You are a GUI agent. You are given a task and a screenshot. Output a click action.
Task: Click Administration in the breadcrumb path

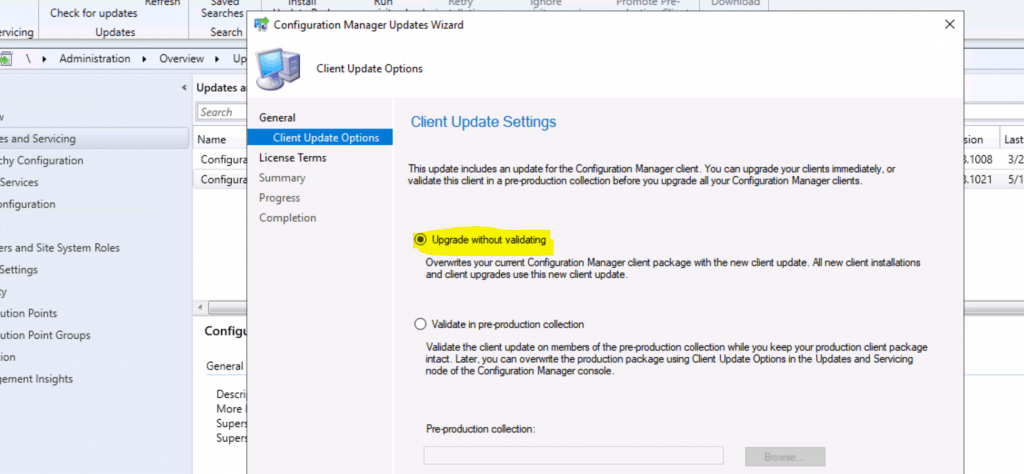(95, 59)
